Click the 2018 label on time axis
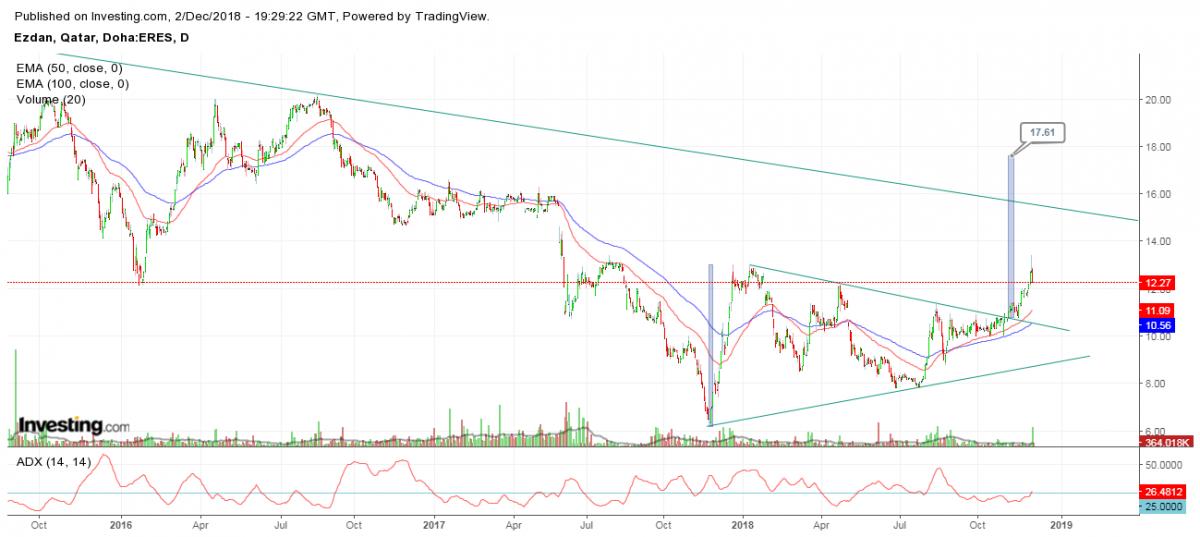 click(743, 524)
